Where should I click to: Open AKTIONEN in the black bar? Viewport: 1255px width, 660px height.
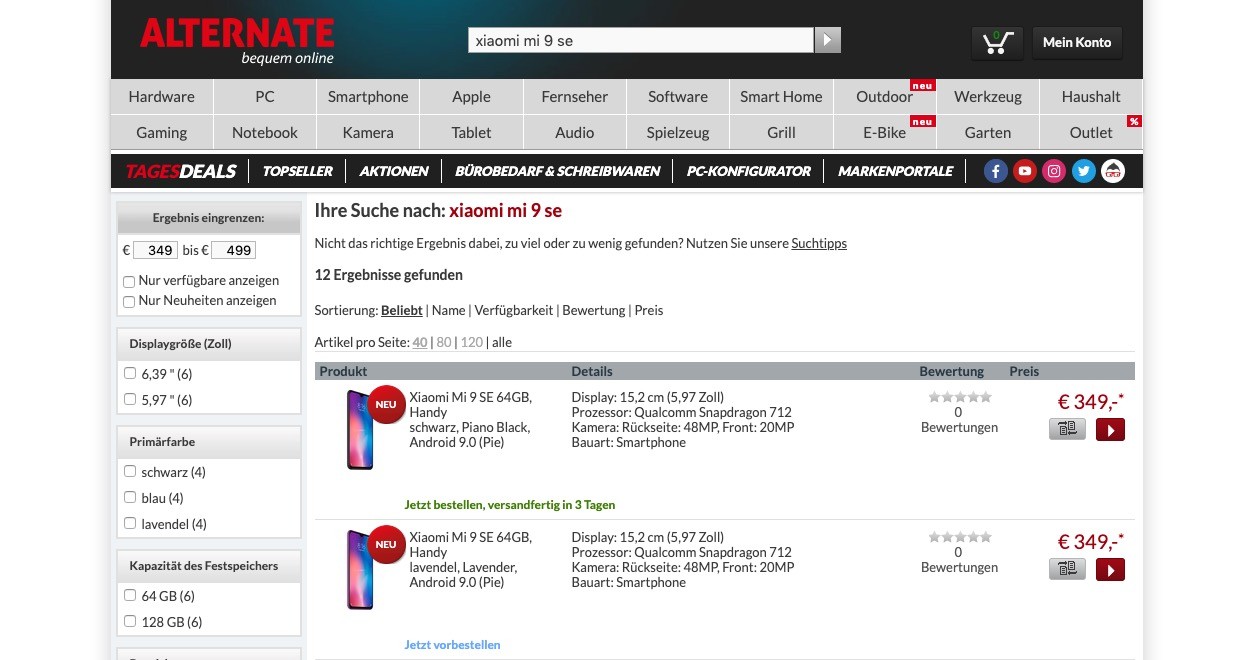point(394,171)
